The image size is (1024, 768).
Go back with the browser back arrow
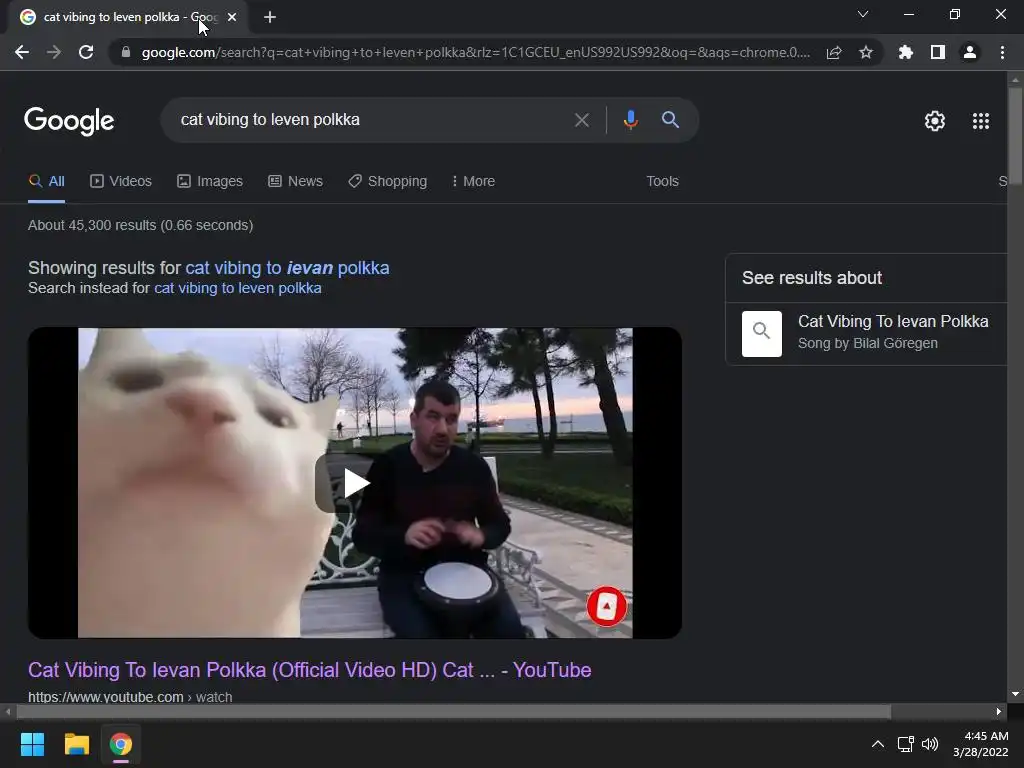tap(22, 52)
